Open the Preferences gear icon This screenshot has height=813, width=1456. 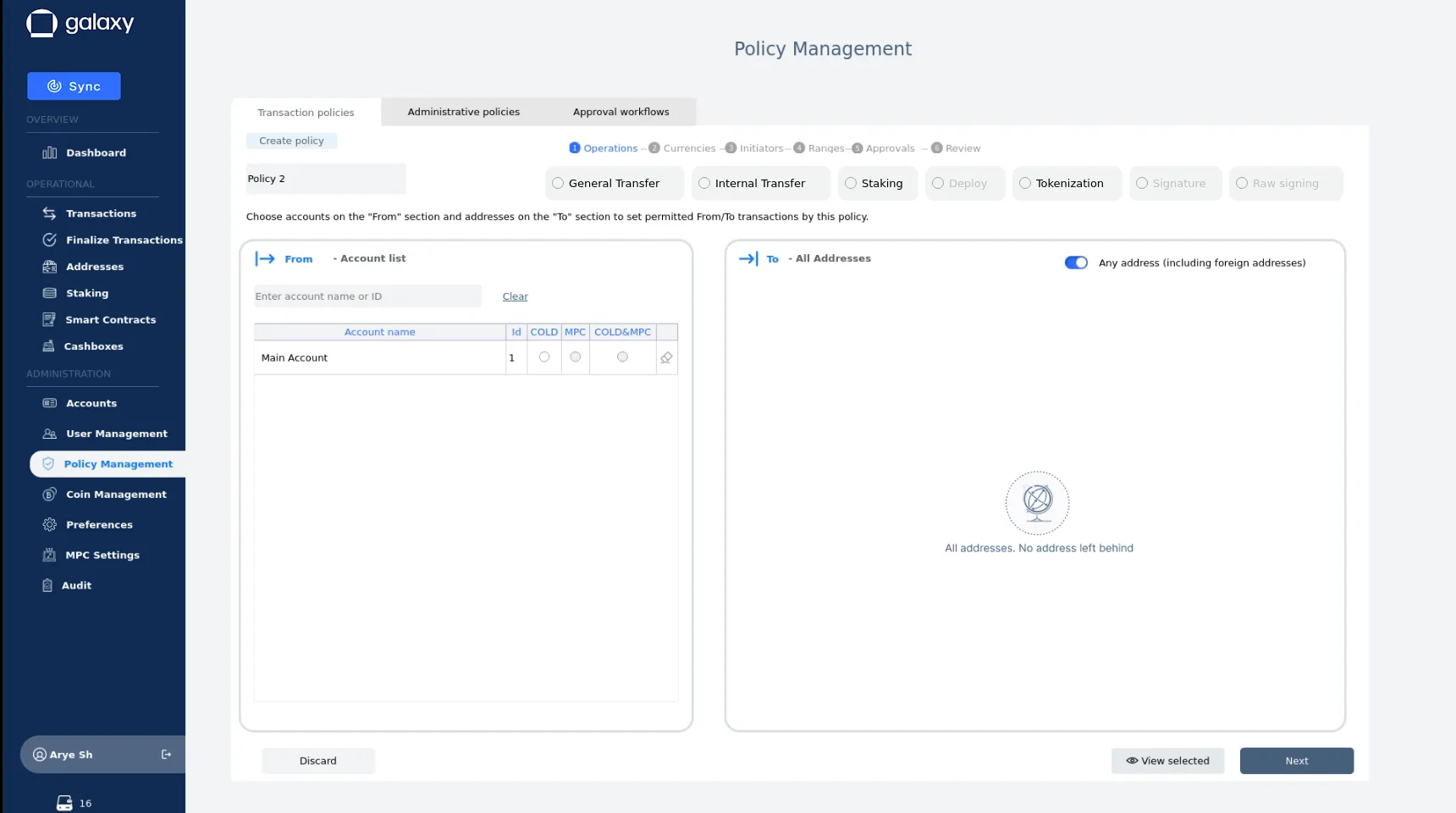(50, 525)
